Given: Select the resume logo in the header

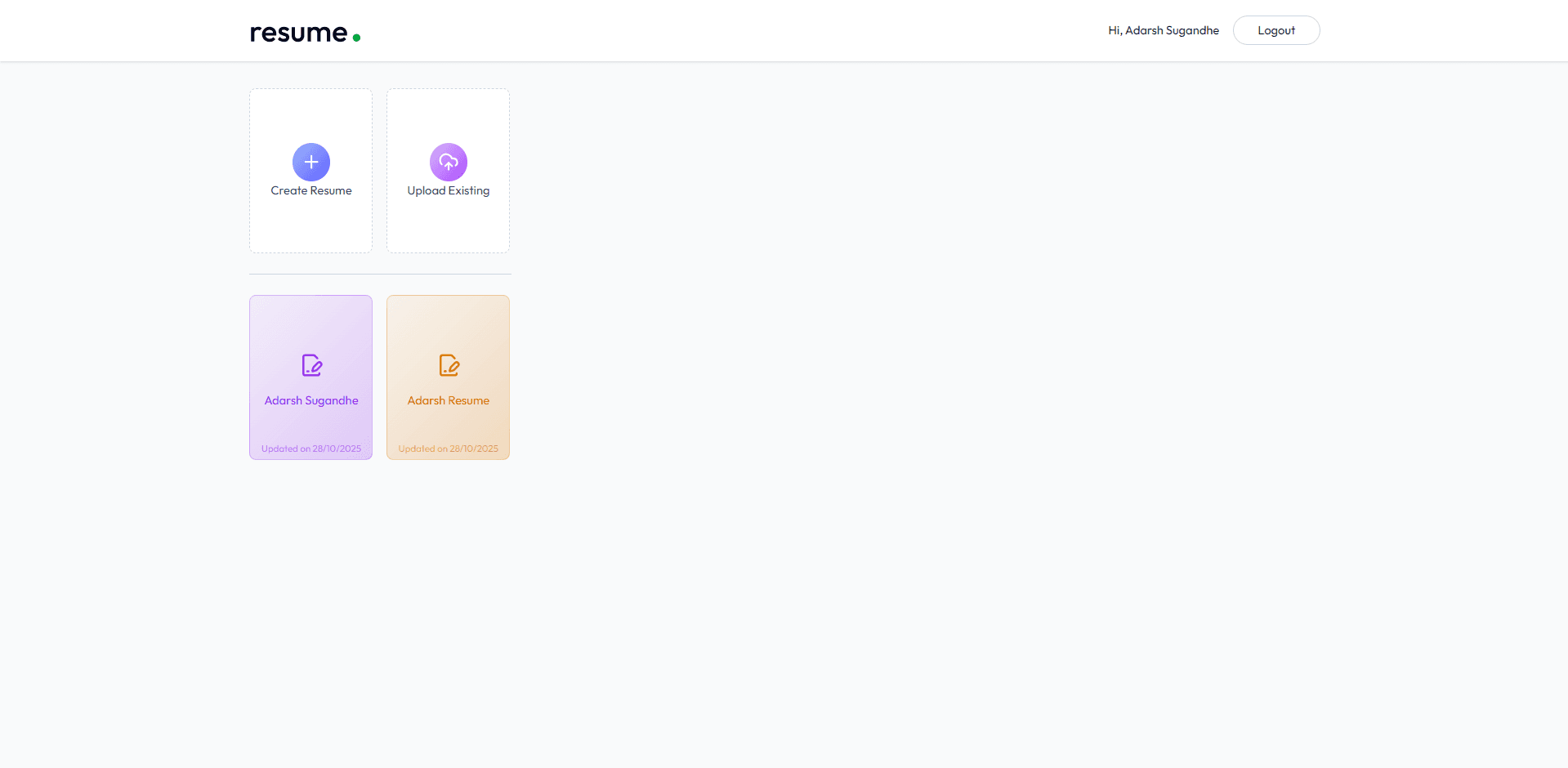Looking at the screenshot, I should [304, 33].
